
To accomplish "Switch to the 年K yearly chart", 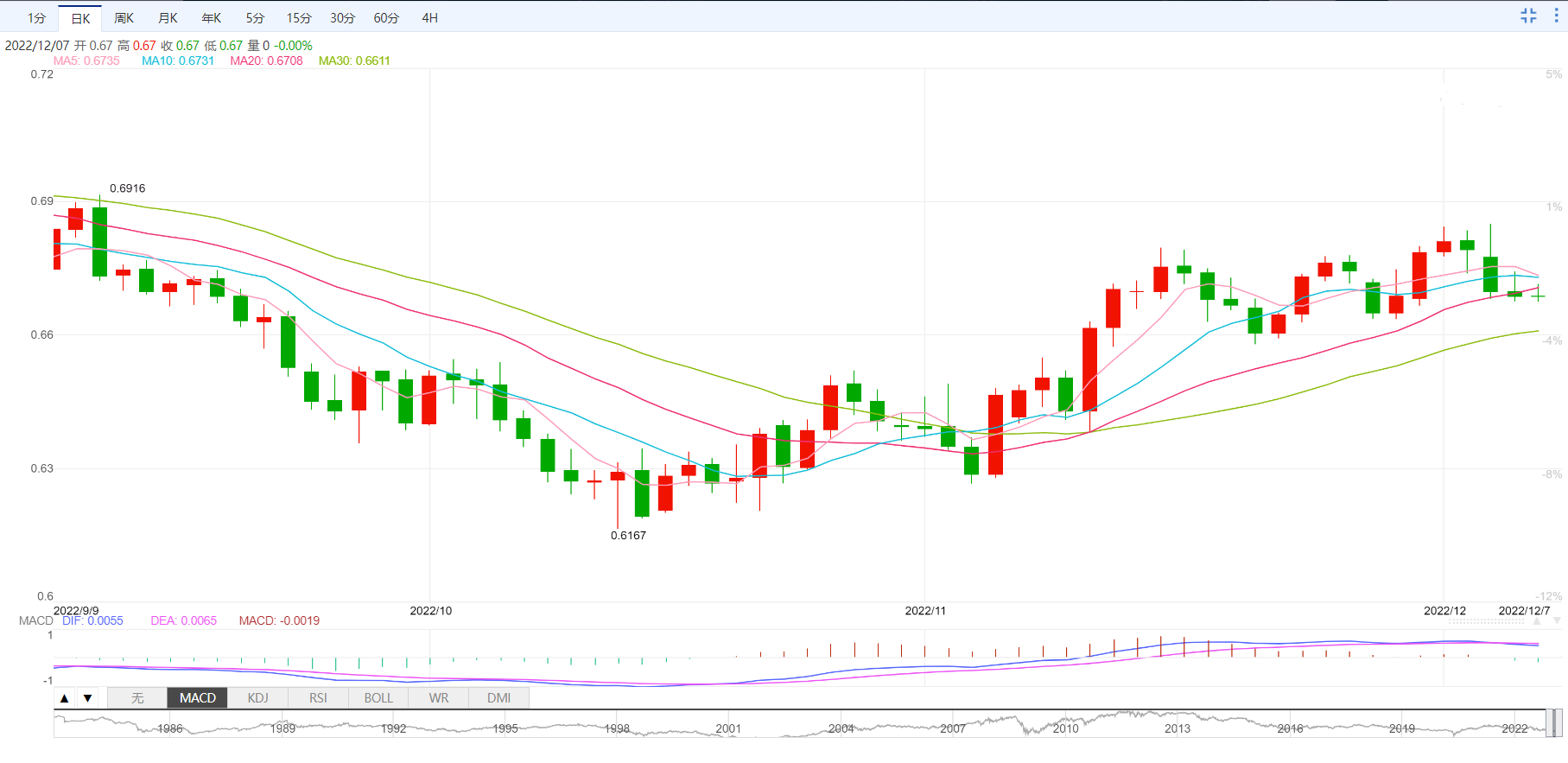I will point(211,18).
